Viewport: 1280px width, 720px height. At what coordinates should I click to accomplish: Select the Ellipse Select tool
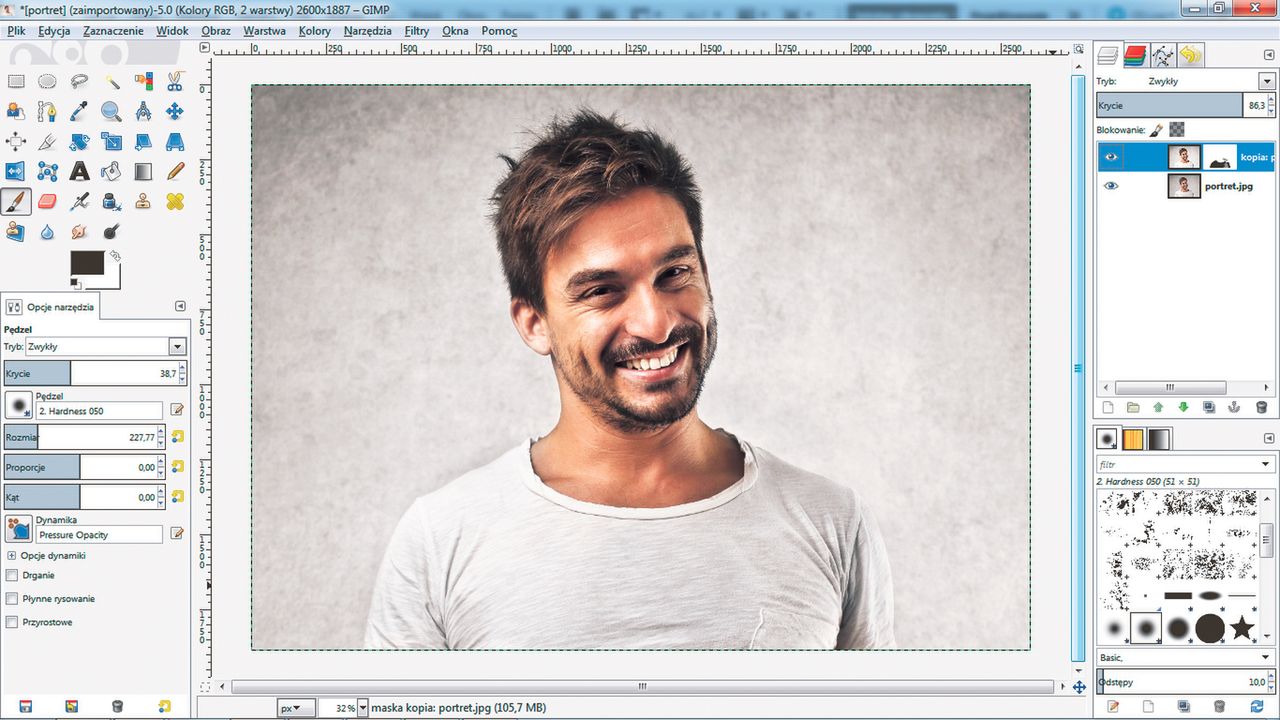[x=47, y=81]
